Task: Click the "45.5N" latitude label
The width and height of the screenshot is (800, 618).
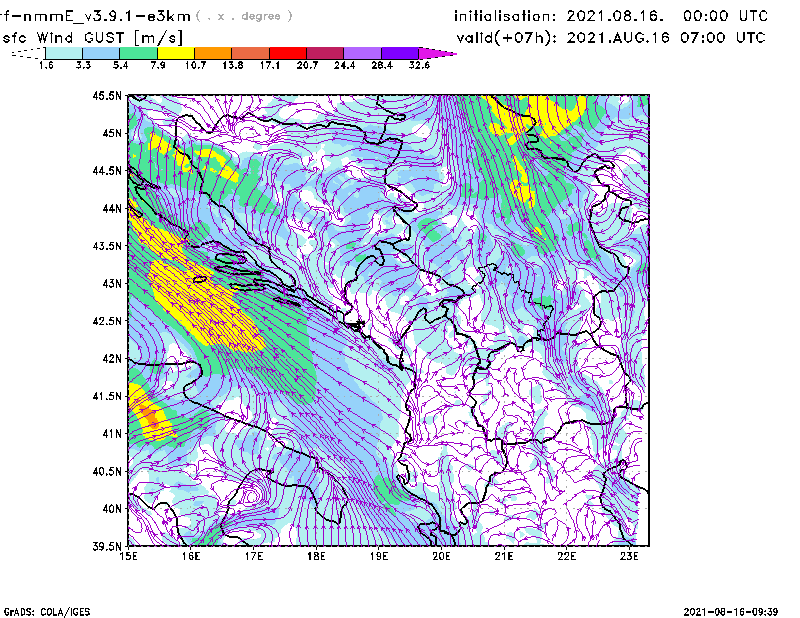Action: [107, 95]
